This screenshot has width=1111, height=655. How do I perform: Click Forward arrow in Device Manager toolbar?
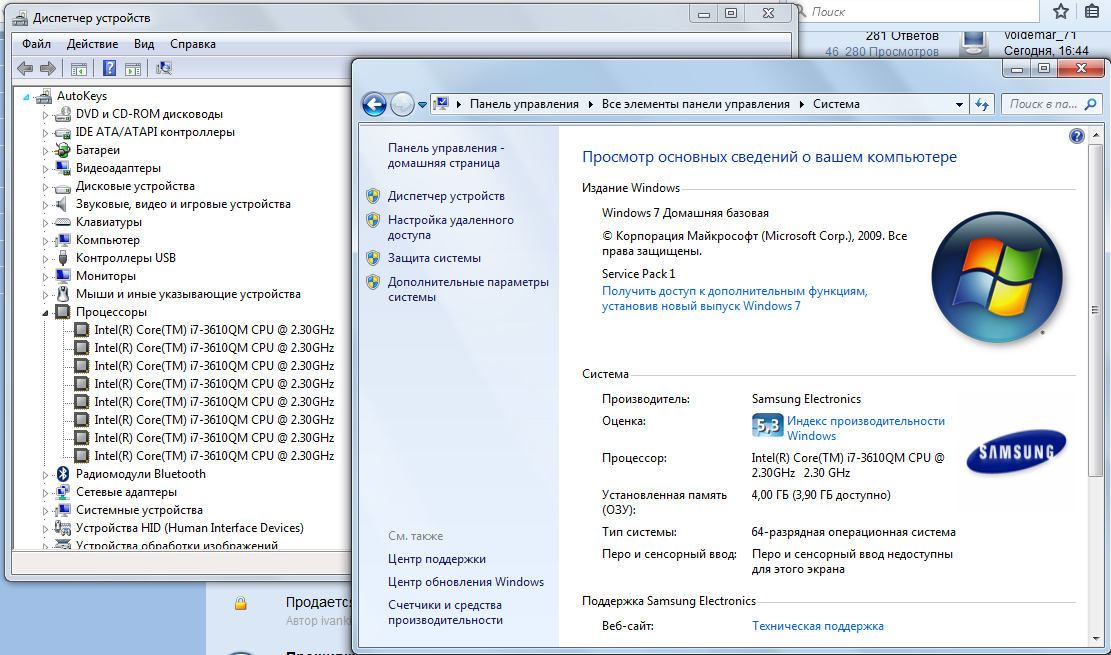(x=47, y=68)
